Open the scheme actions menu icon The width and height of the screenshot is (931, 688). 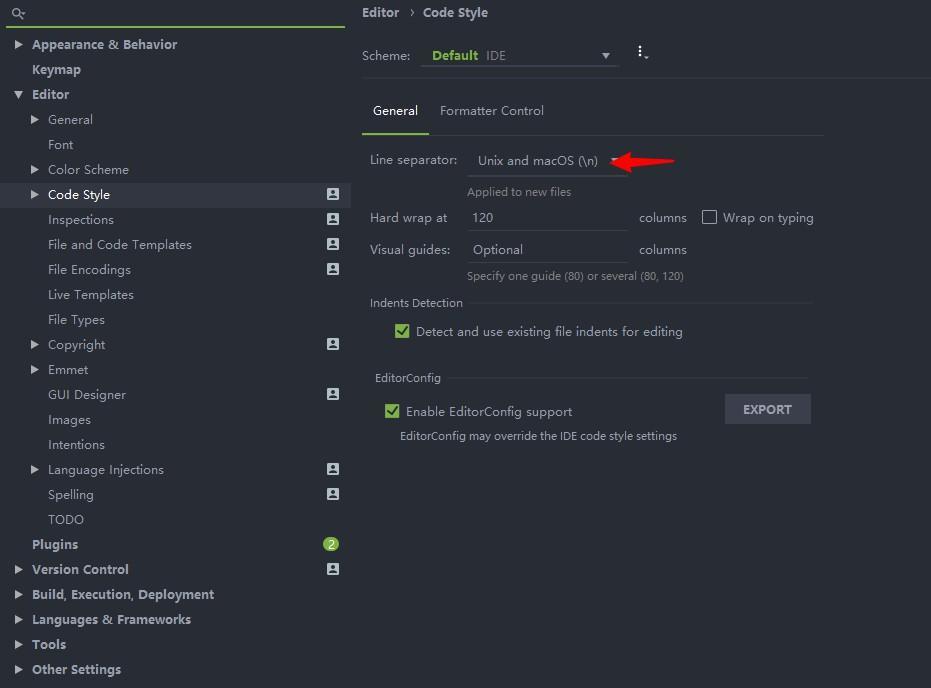pos(642,54)
